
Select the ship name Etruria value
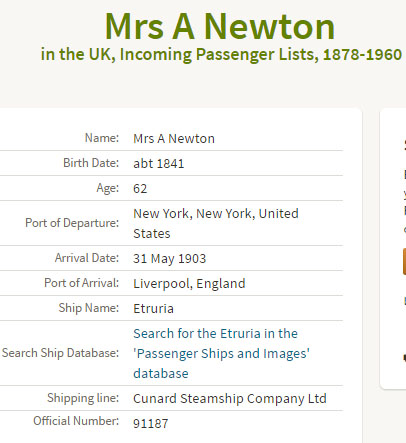[x=153, y=308]
